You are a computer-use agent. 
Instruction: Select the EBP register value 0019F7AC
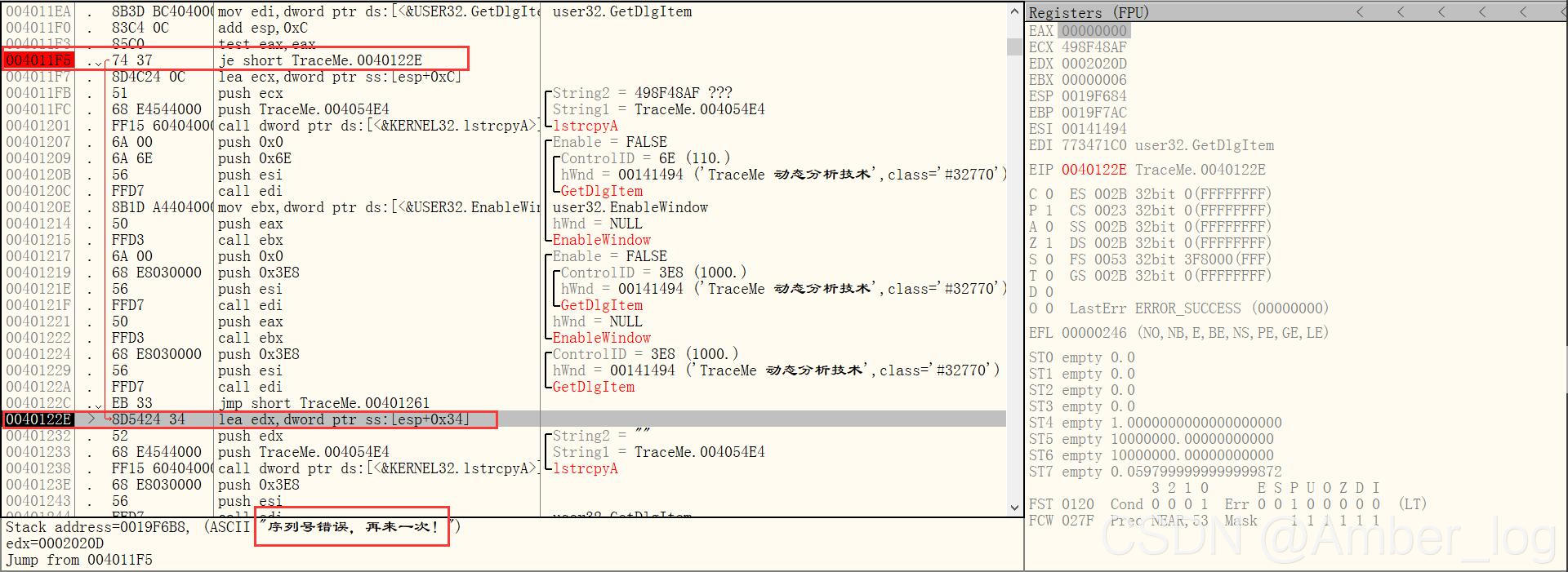1094,113
